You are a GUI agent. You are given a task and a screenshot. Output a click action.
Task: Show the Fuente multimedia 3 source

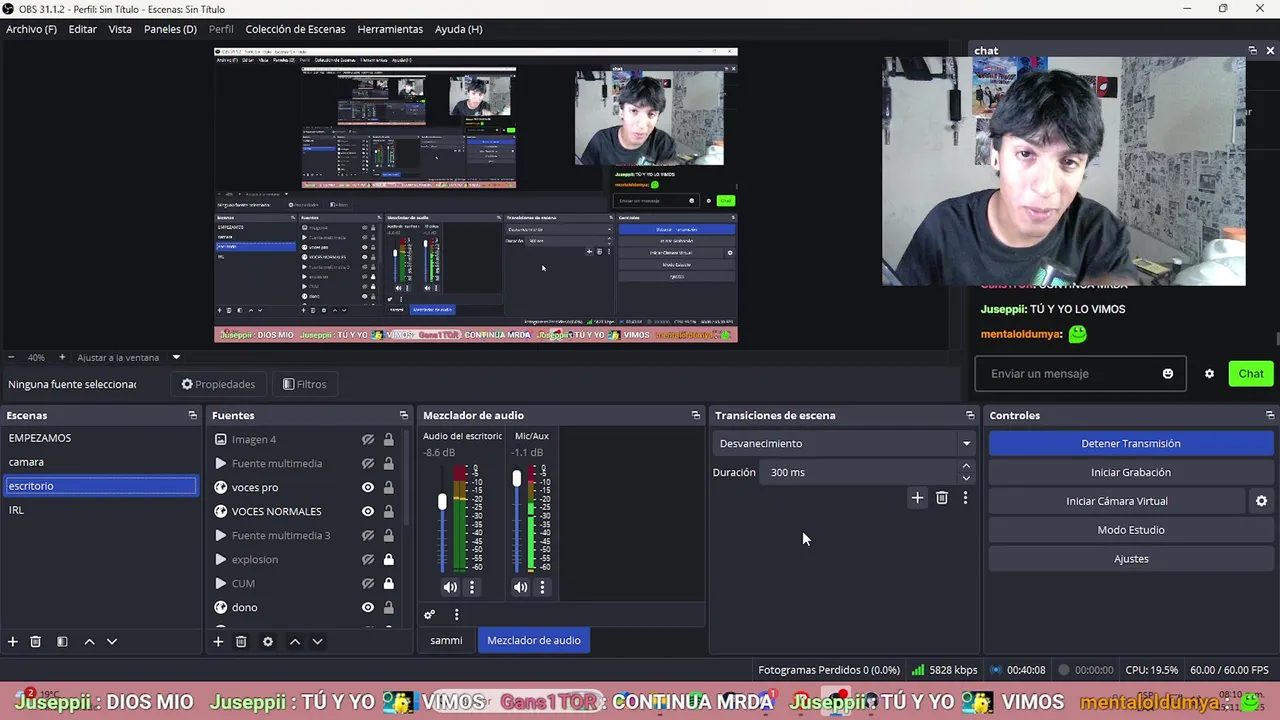tap(368, 535)
